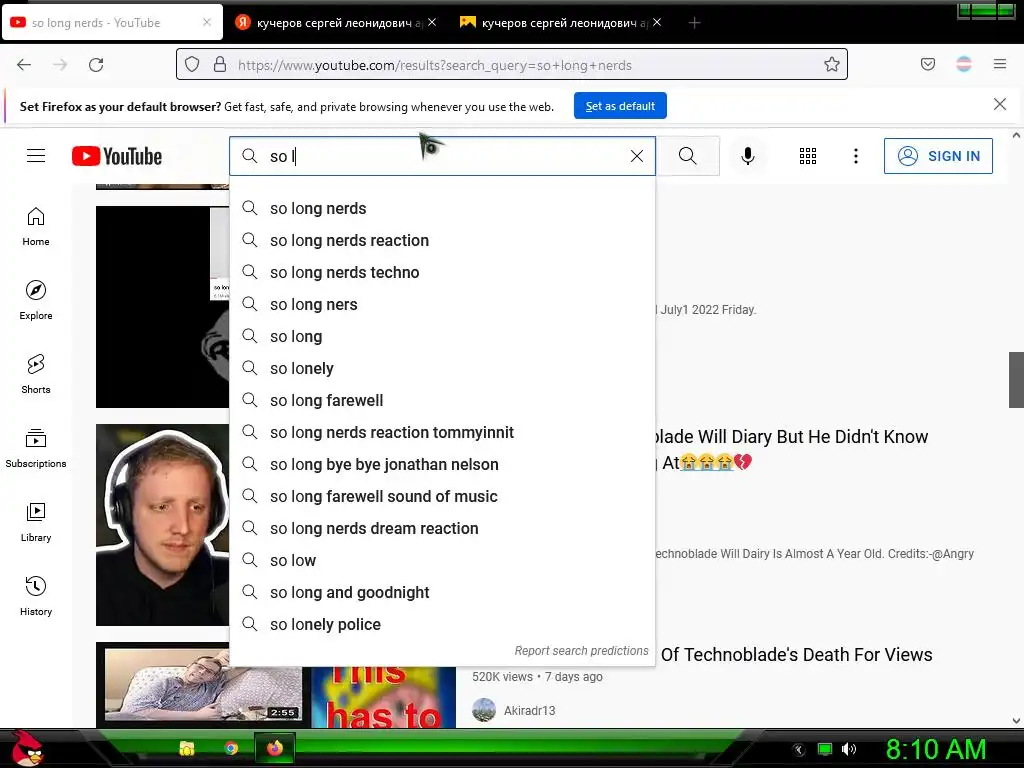Screen dimensions: 1024x768
Task: Clear the search box with the X icon
Action: [637, 155]
